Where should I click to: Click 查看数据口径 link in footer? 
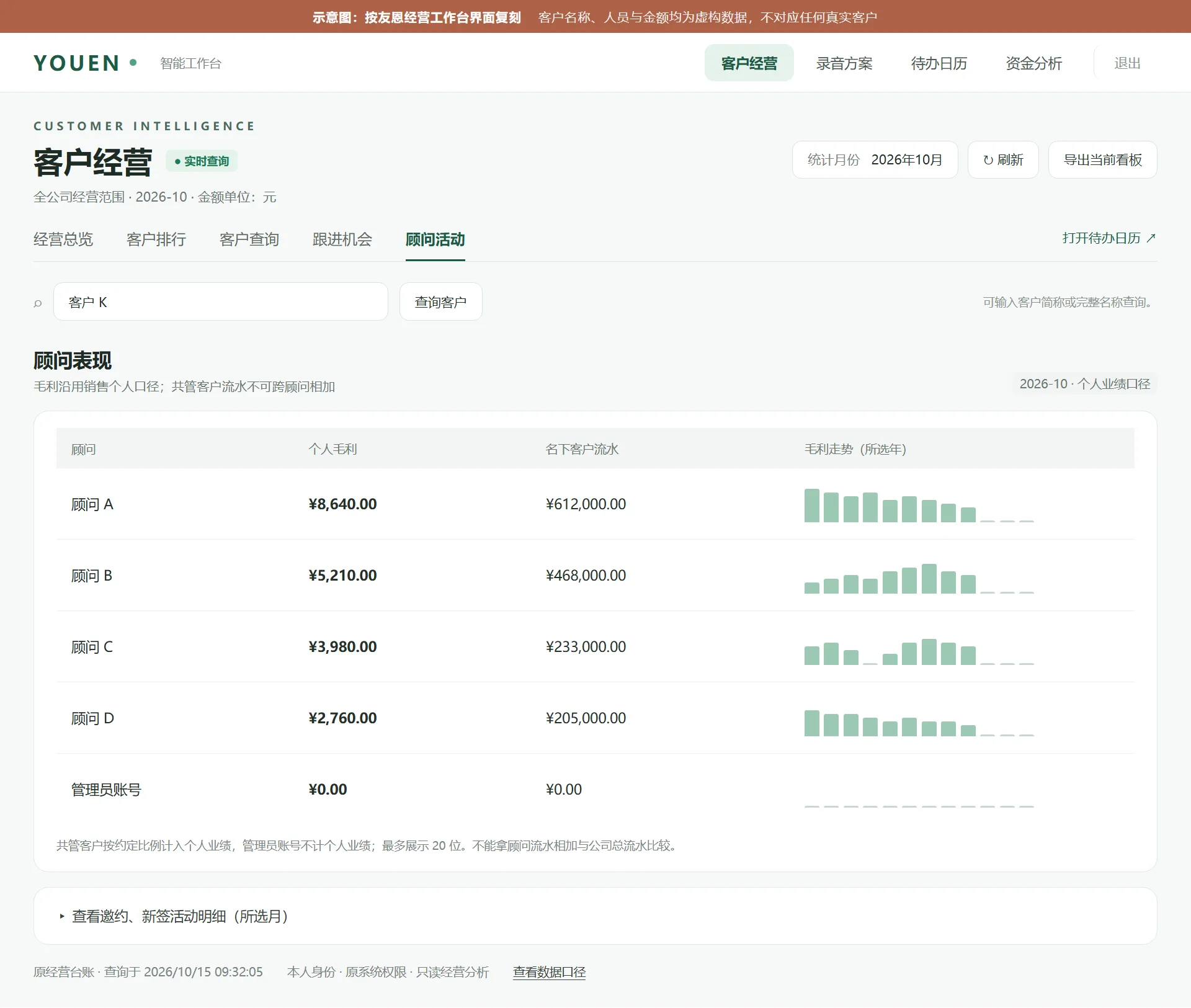coord(549,972)
